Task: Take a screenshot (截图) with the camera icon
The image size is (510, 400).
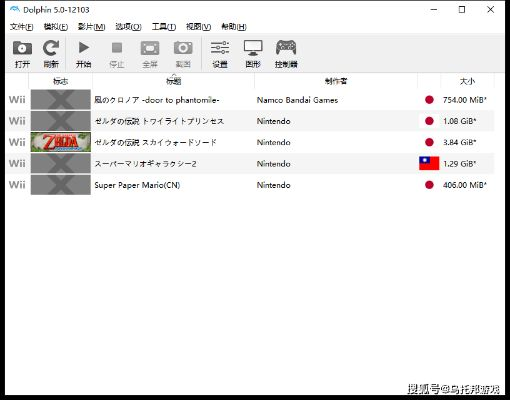Action: point(183,53)
